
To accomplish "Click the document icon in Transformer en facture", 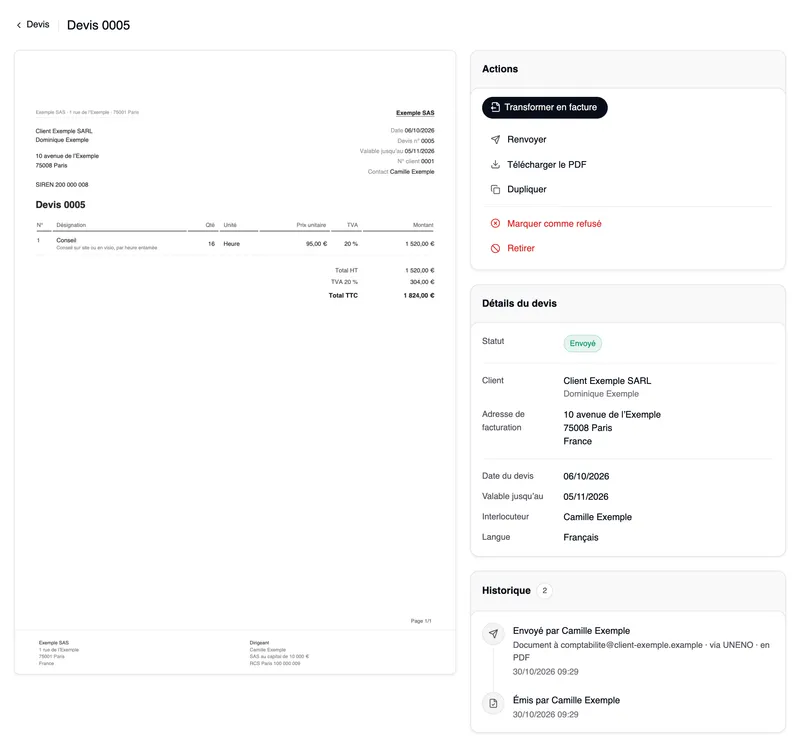I will pos(495,107).
